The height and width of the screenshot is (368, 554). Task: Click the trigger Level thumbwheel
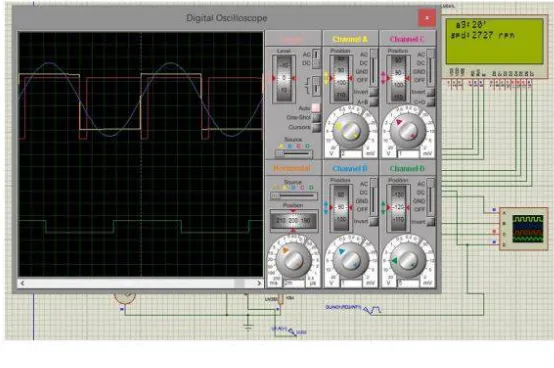tap(284, 78)
